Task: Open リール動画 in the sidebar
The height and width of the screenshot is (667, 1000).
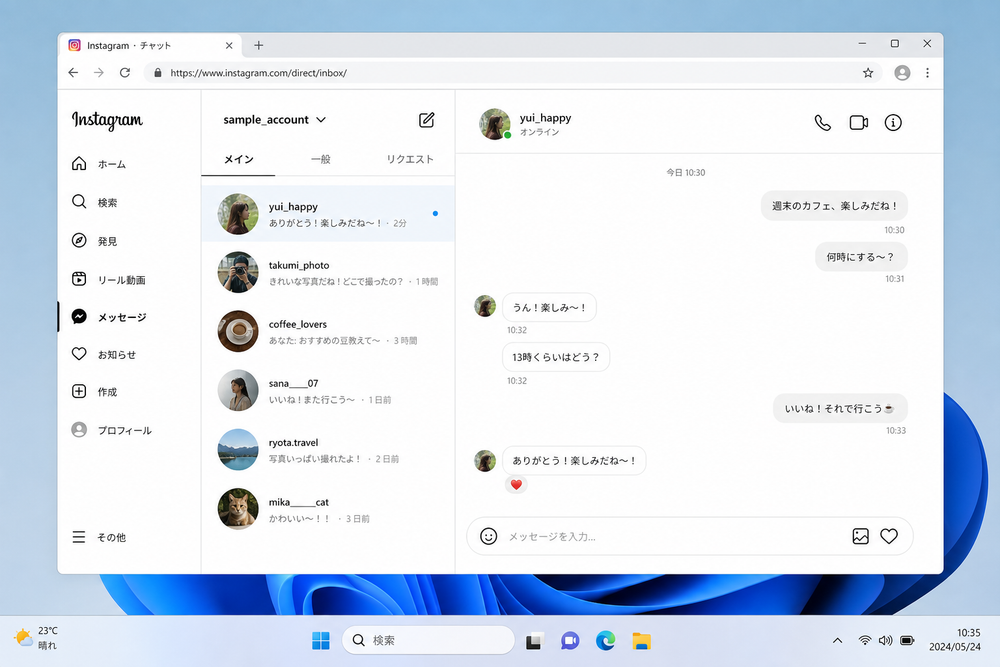Action: click(x=108, y=279)
